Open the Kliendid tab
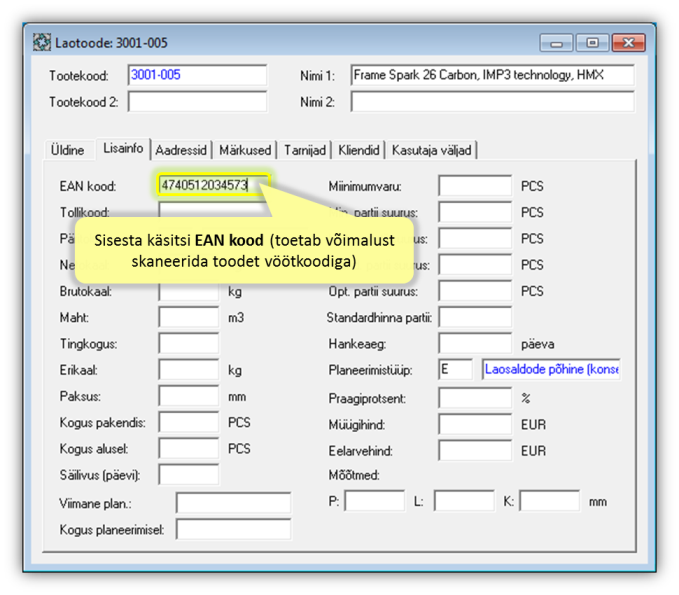 point(359,150)
